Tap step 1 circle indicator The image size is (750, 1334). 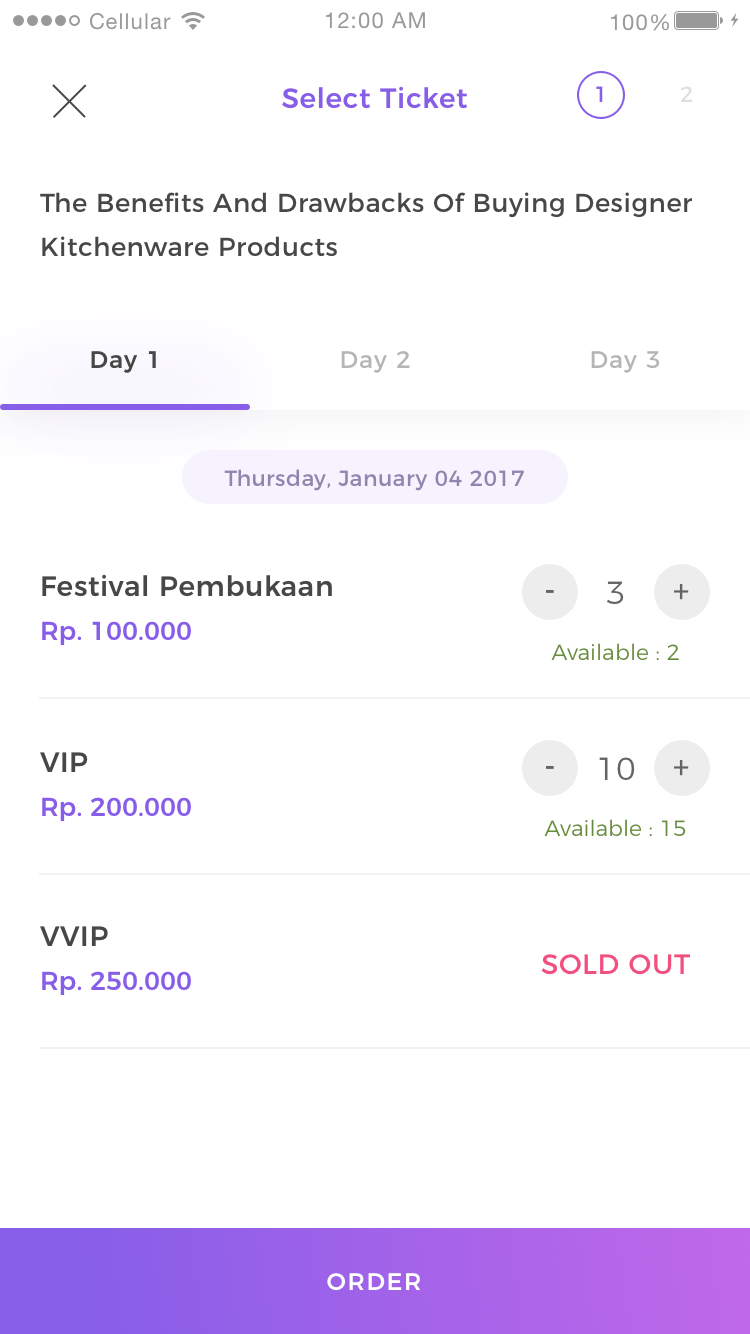pos(600,96)
